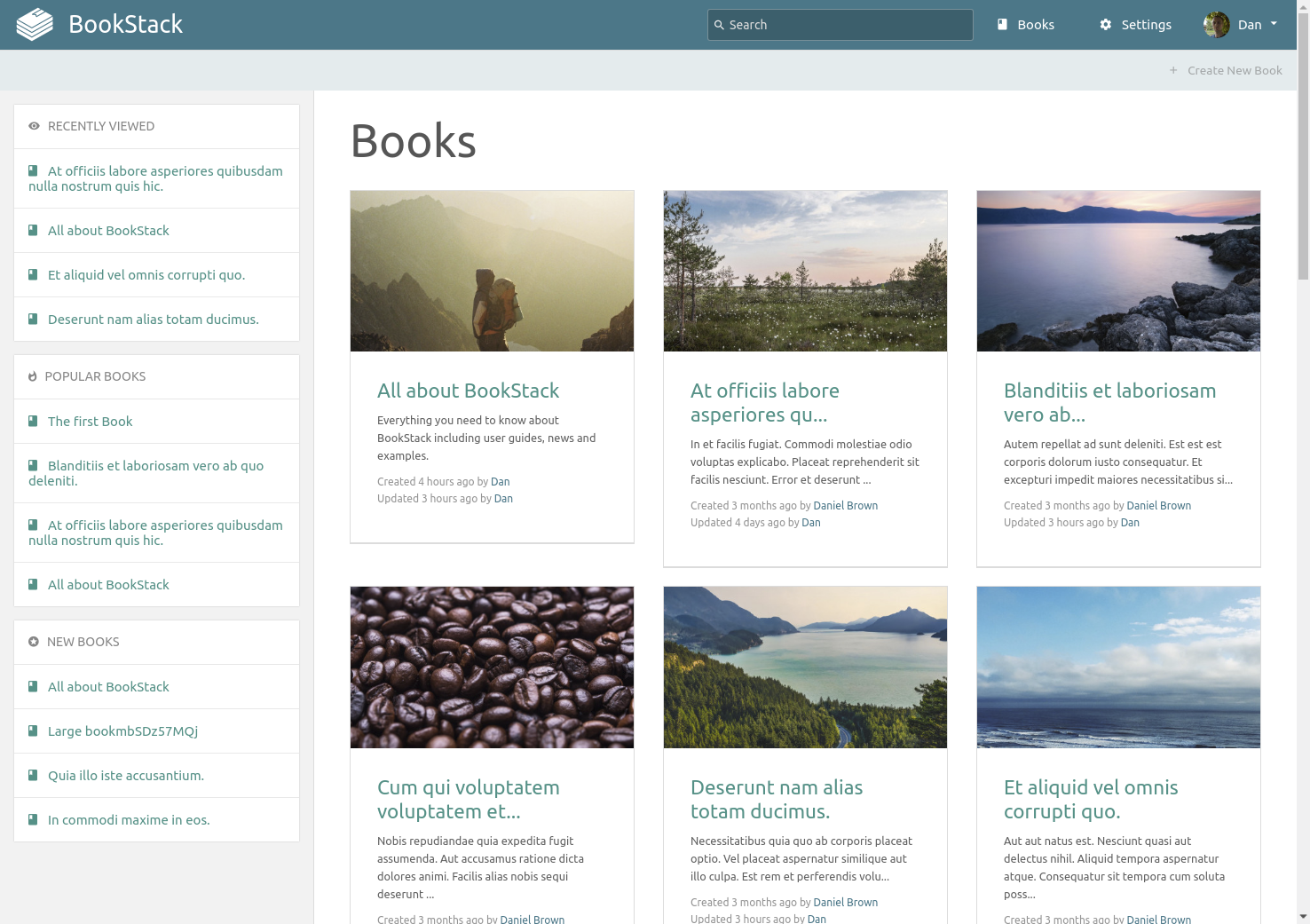Open the Dan user dropdown arrow
The image size is (1310, 924).
tap(1274, 24)
